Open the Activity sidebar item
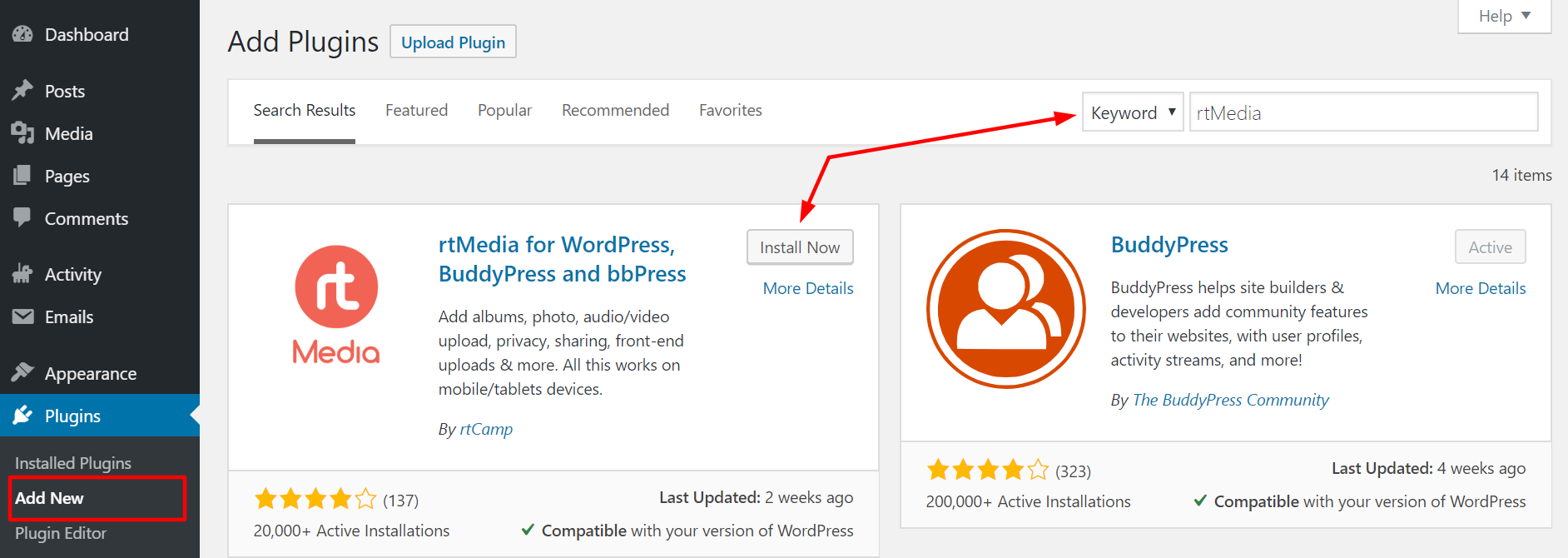This screenshot has width=1568, height=558. (x=100, y=274)
